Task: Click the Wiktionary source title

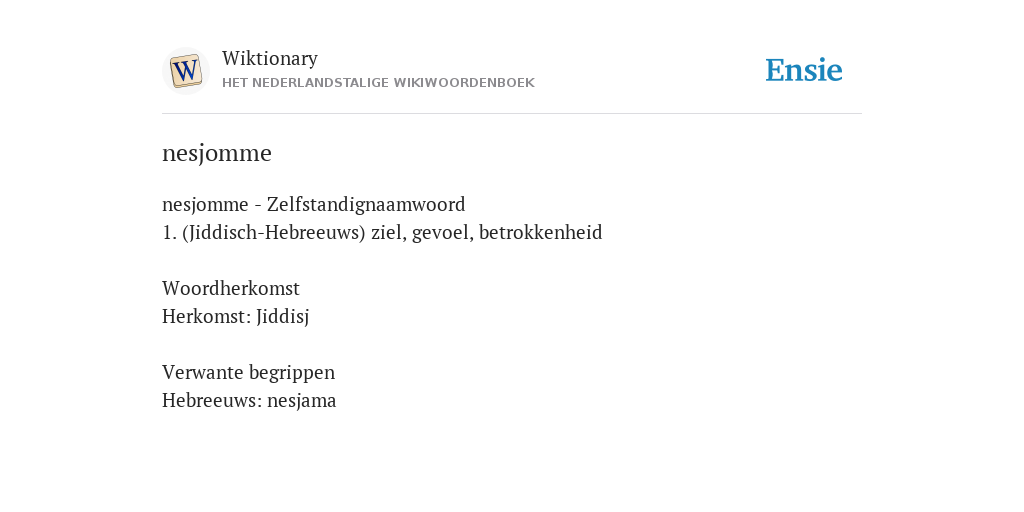Action: pyautogui.click(x=270, y=58)
